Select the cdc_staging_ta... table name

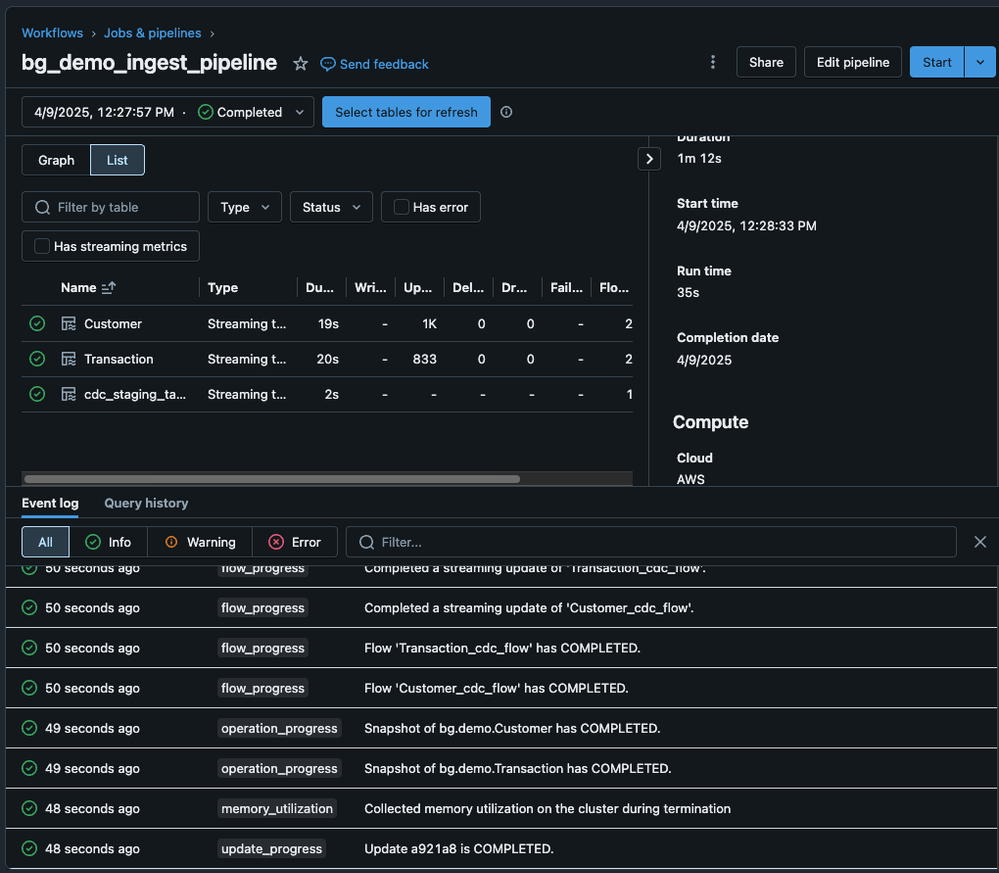[134, 394]
